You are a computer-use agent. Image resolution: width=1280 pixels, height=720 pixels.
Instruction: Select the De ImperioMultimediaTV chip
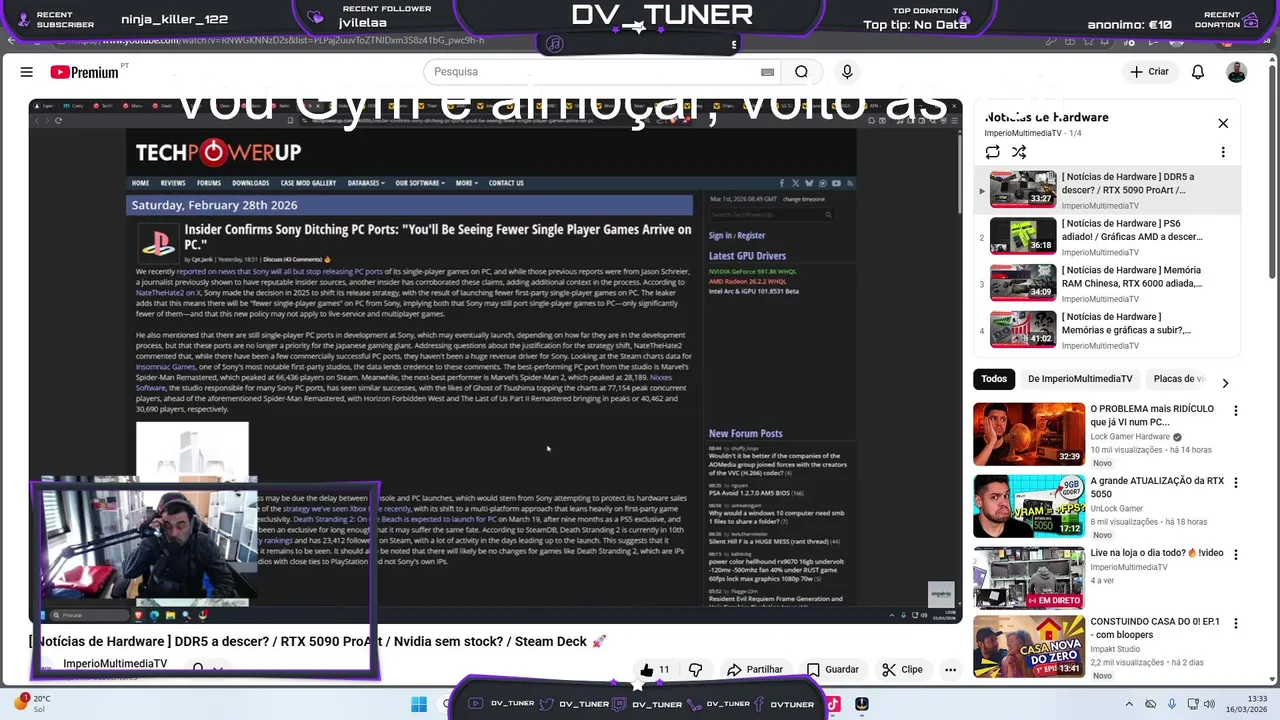pos(1080,379)
